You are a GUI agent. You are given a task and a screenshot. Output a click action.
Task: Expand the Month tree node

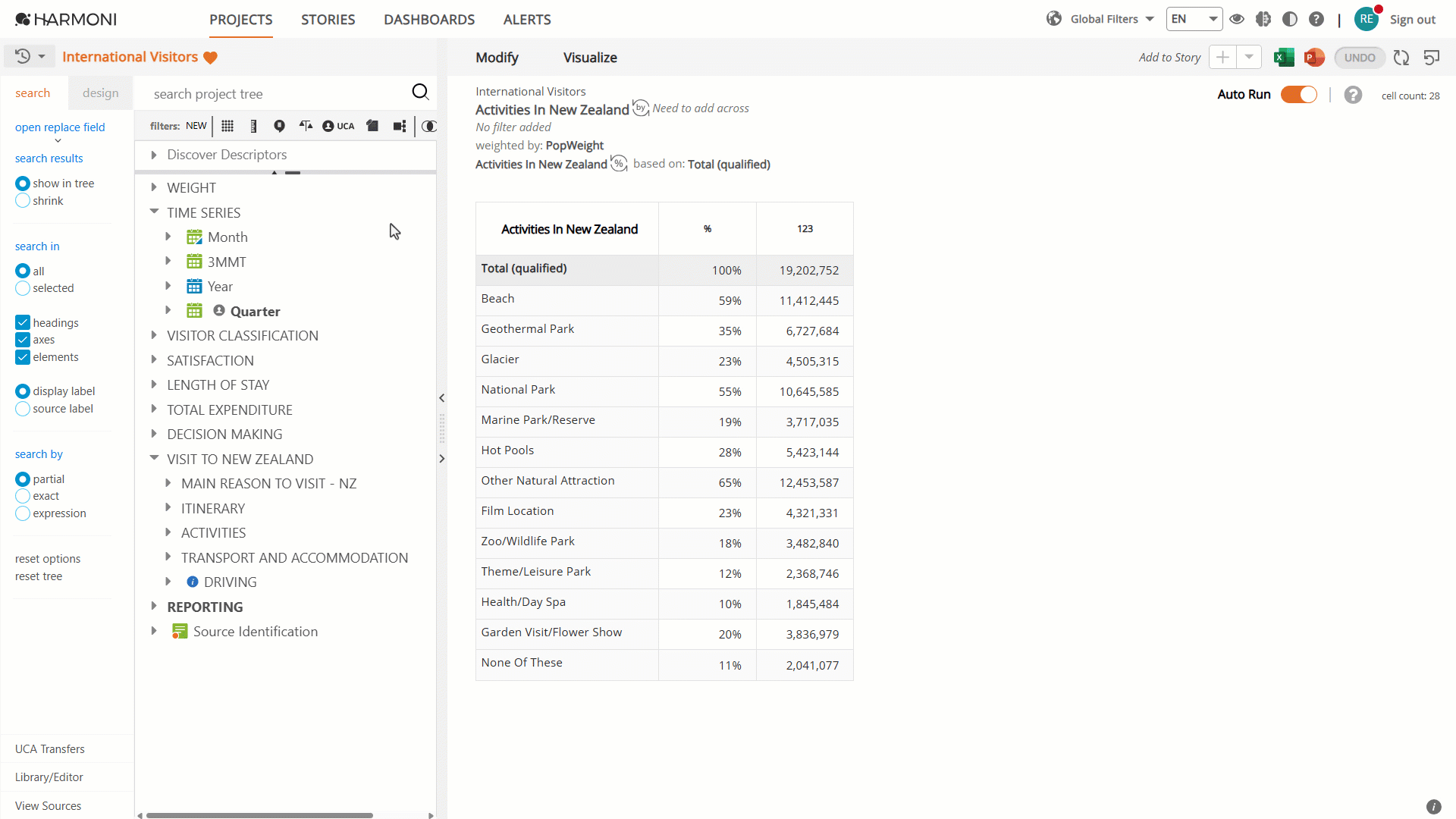click(168, 237)
